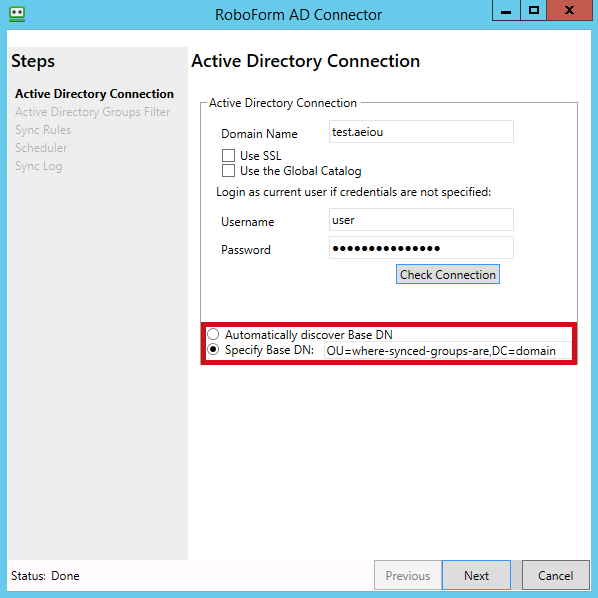Focus the Domain Name input field
This screenshot has width=598, height=598.
tap(421, 132)
